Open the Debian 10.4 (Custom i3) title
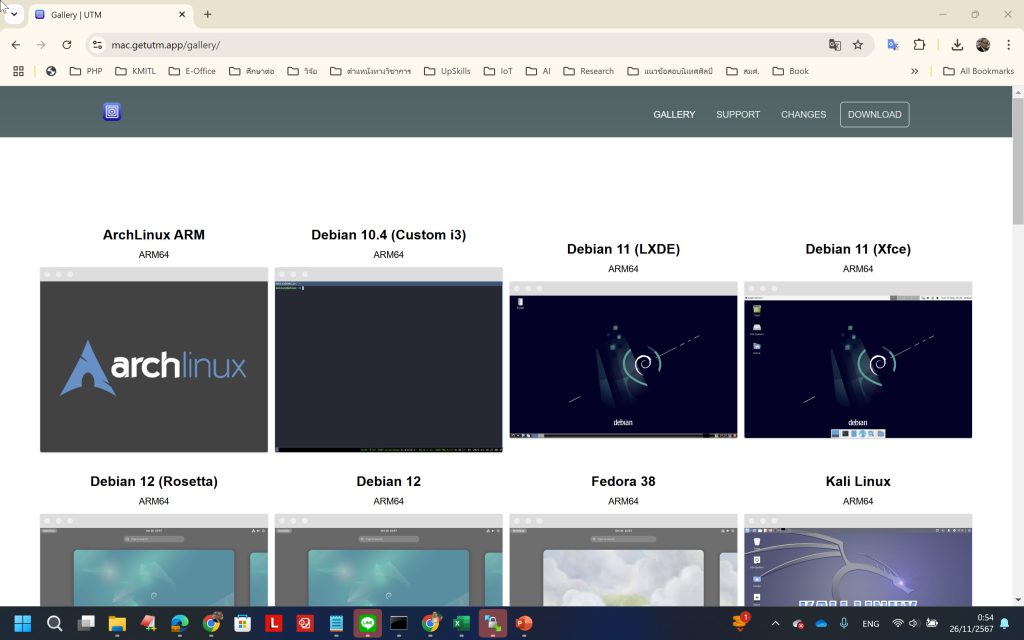 pyautogui.click(x=389, y=235)
